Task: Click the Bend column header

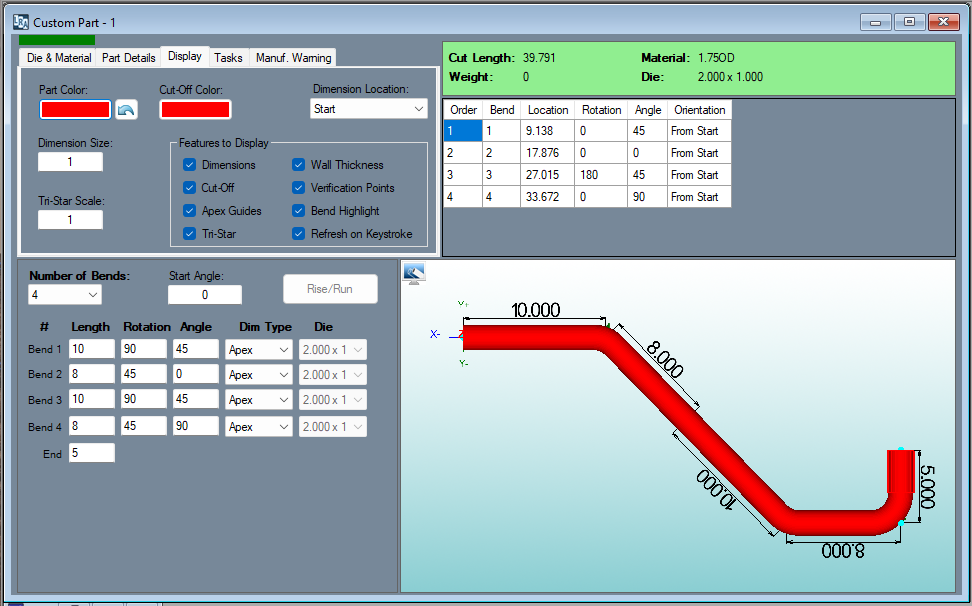Action: pyautogui.click(x=501, y=110)
